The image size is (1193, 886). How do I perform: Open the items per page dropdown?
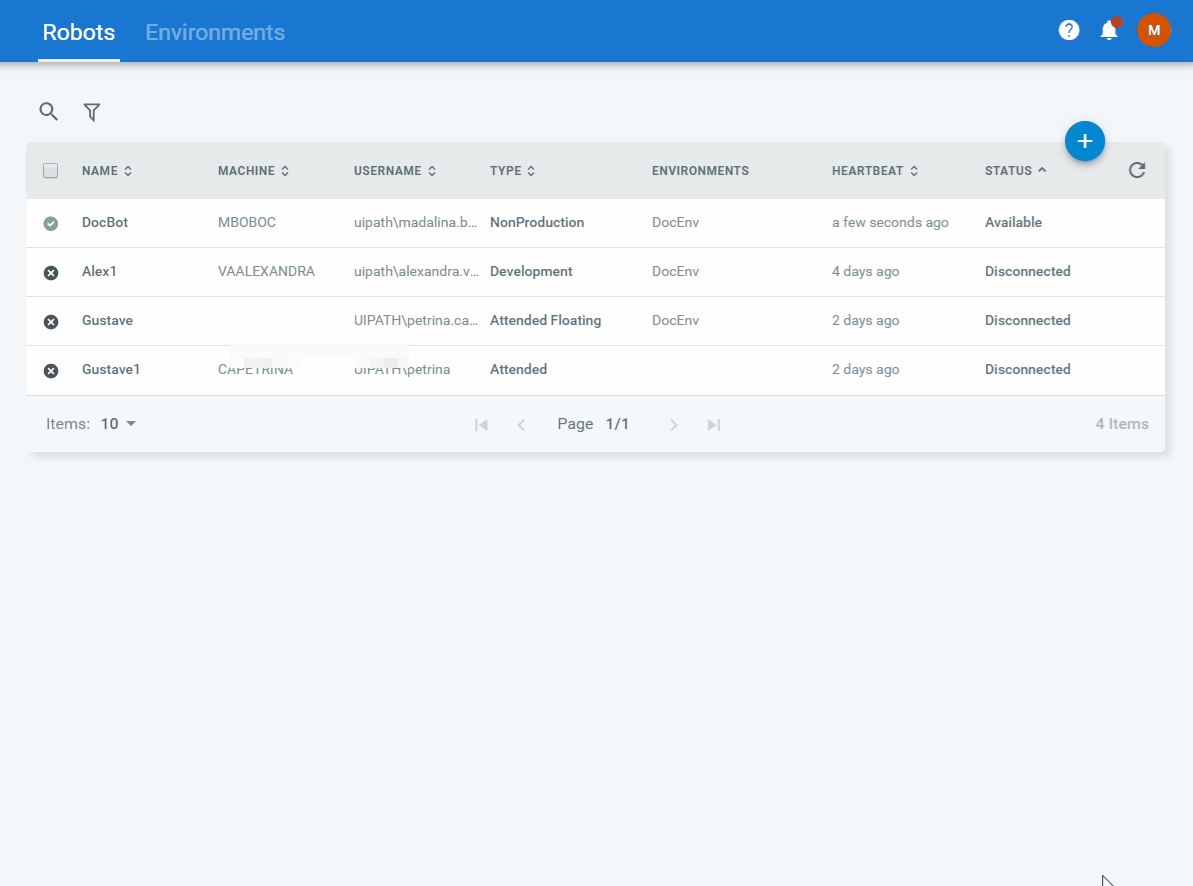(119, 424)
